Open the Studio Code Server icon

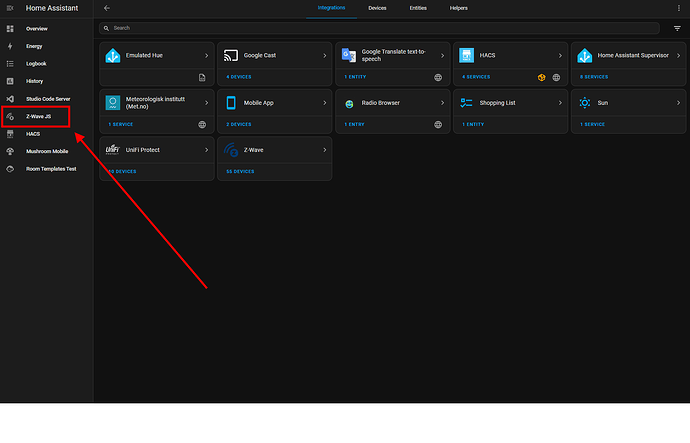[10, 99]
